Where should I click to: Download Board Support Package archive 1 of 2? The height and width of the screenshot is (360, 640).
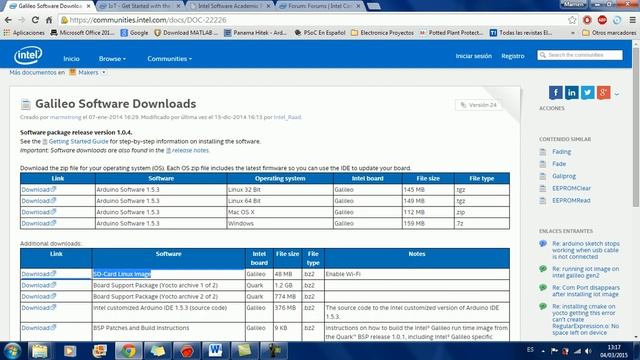[39, 285]
